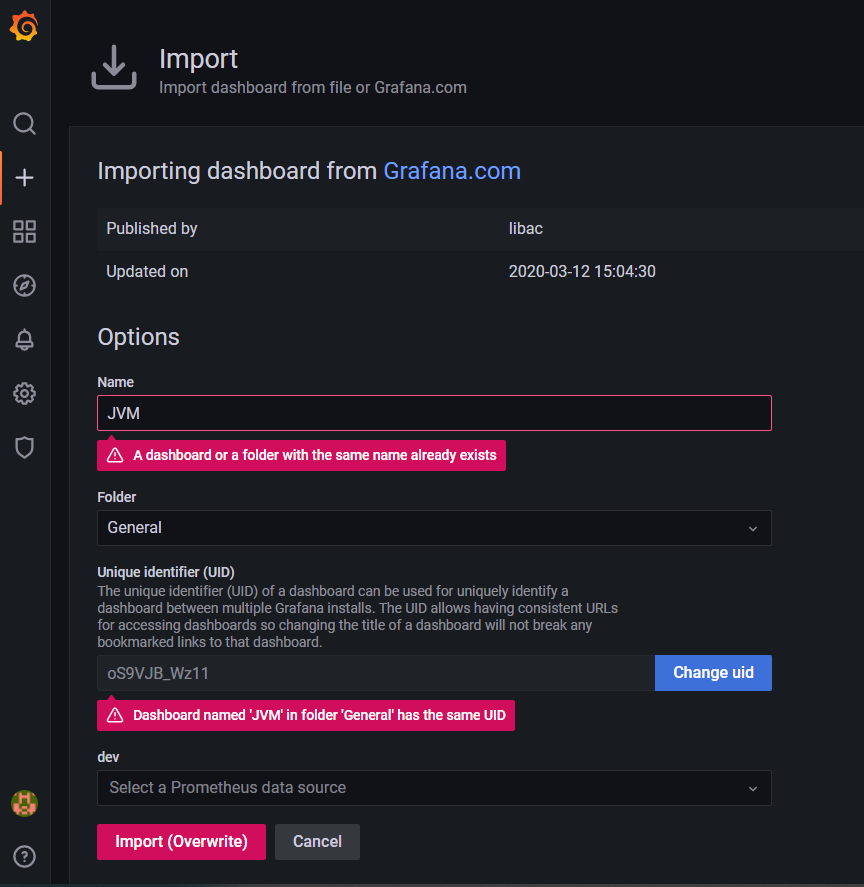Screen dimensions: 864x887
Task: Open the Alerting bell icon
Action: [24, 339]
